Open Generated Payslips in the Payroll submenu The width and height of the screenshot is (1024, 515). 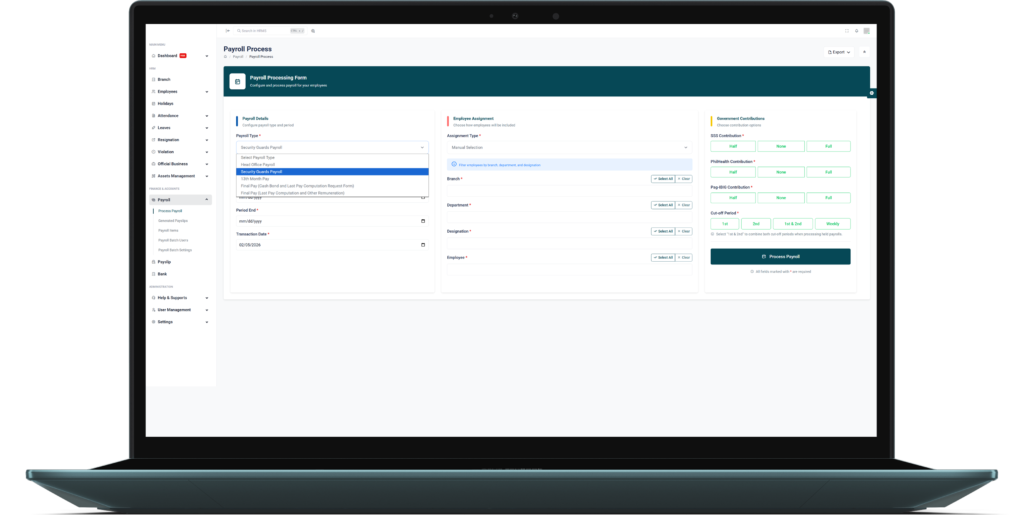pos(173,220)
